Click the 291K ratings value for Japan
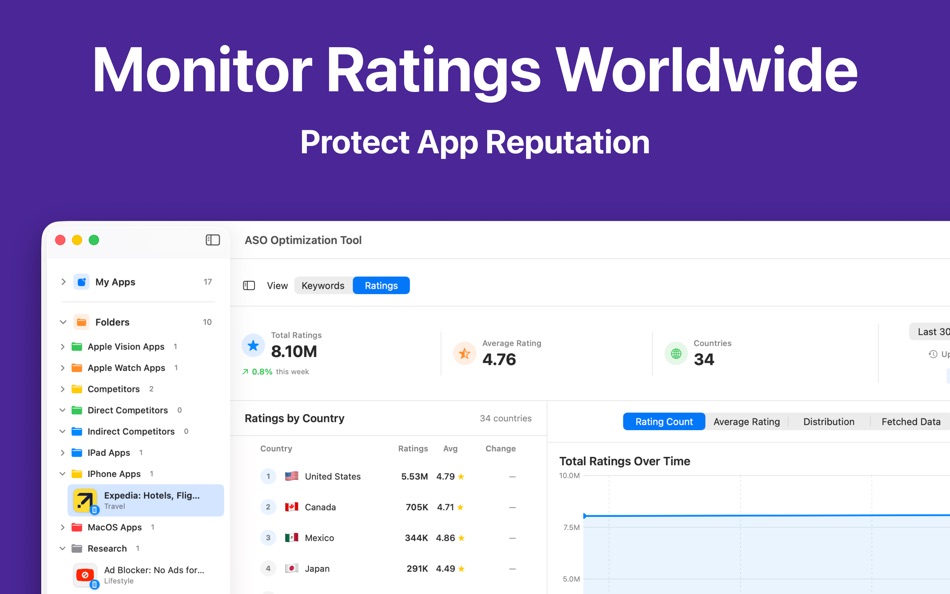The image size is (950, 594). [x=417, y=569]
